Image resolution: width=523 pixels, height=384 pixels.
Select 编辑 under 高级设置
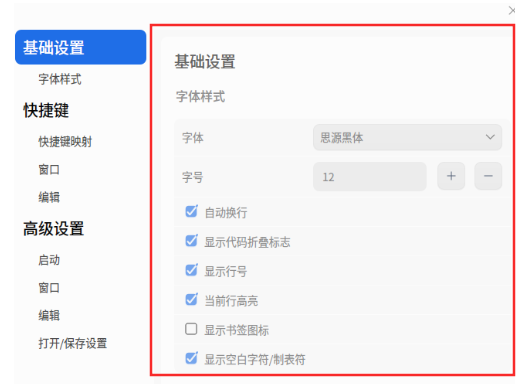49,315
